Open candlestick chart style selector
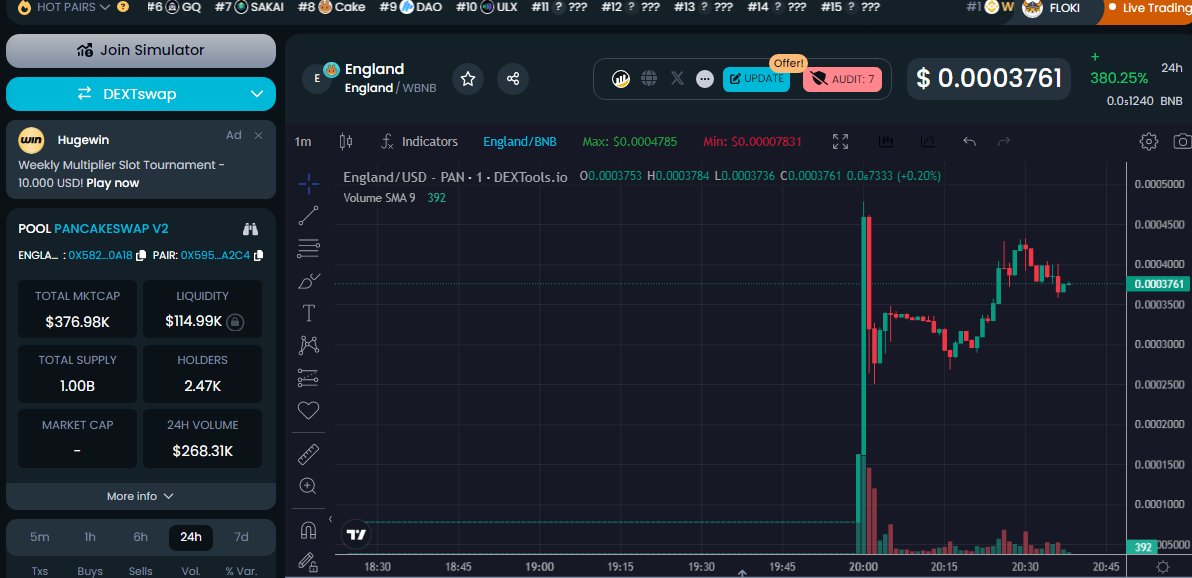1192x578 pixels. click(x=345, y=141)
